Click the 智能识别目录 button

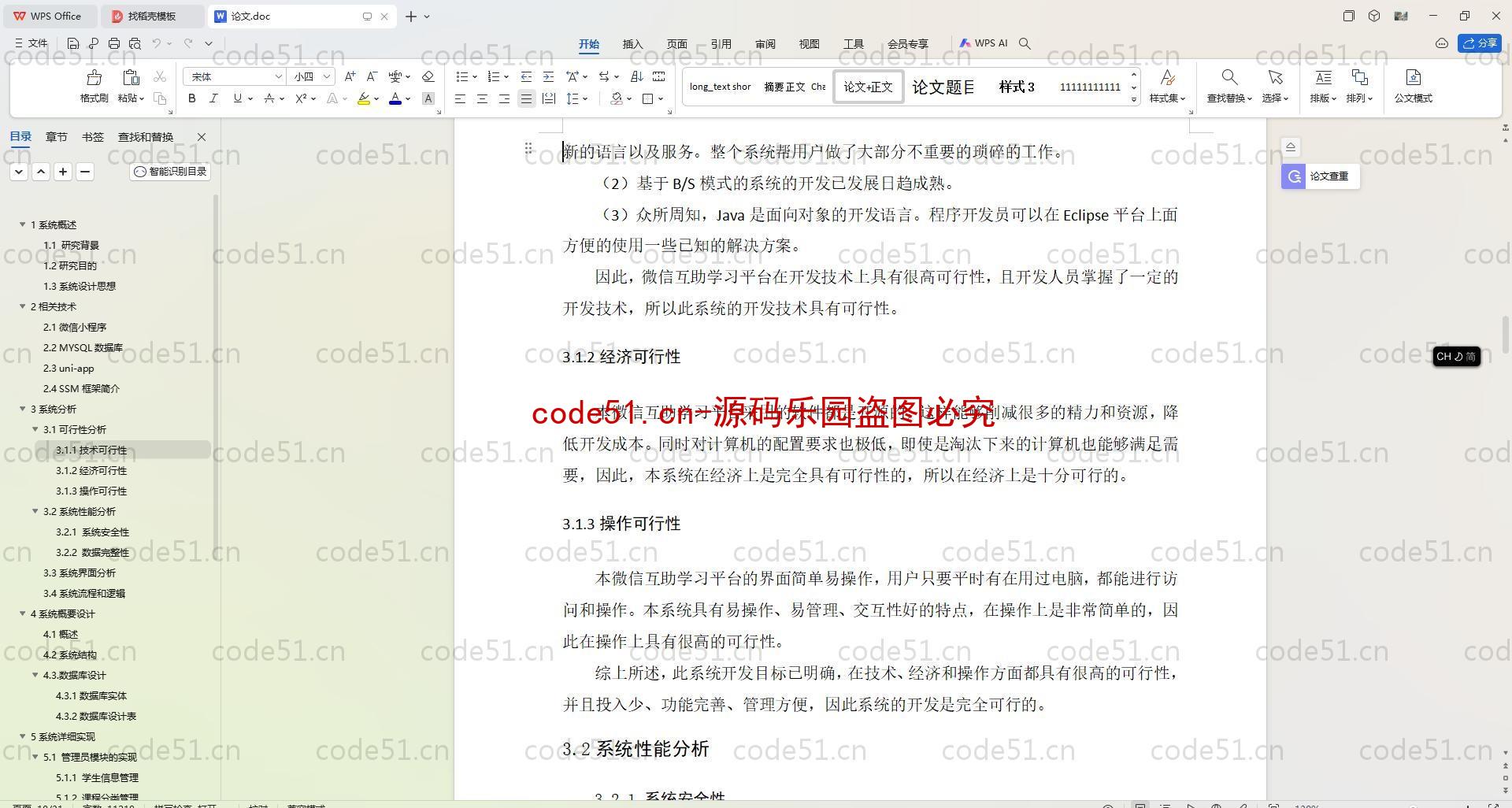coord(170,171)
